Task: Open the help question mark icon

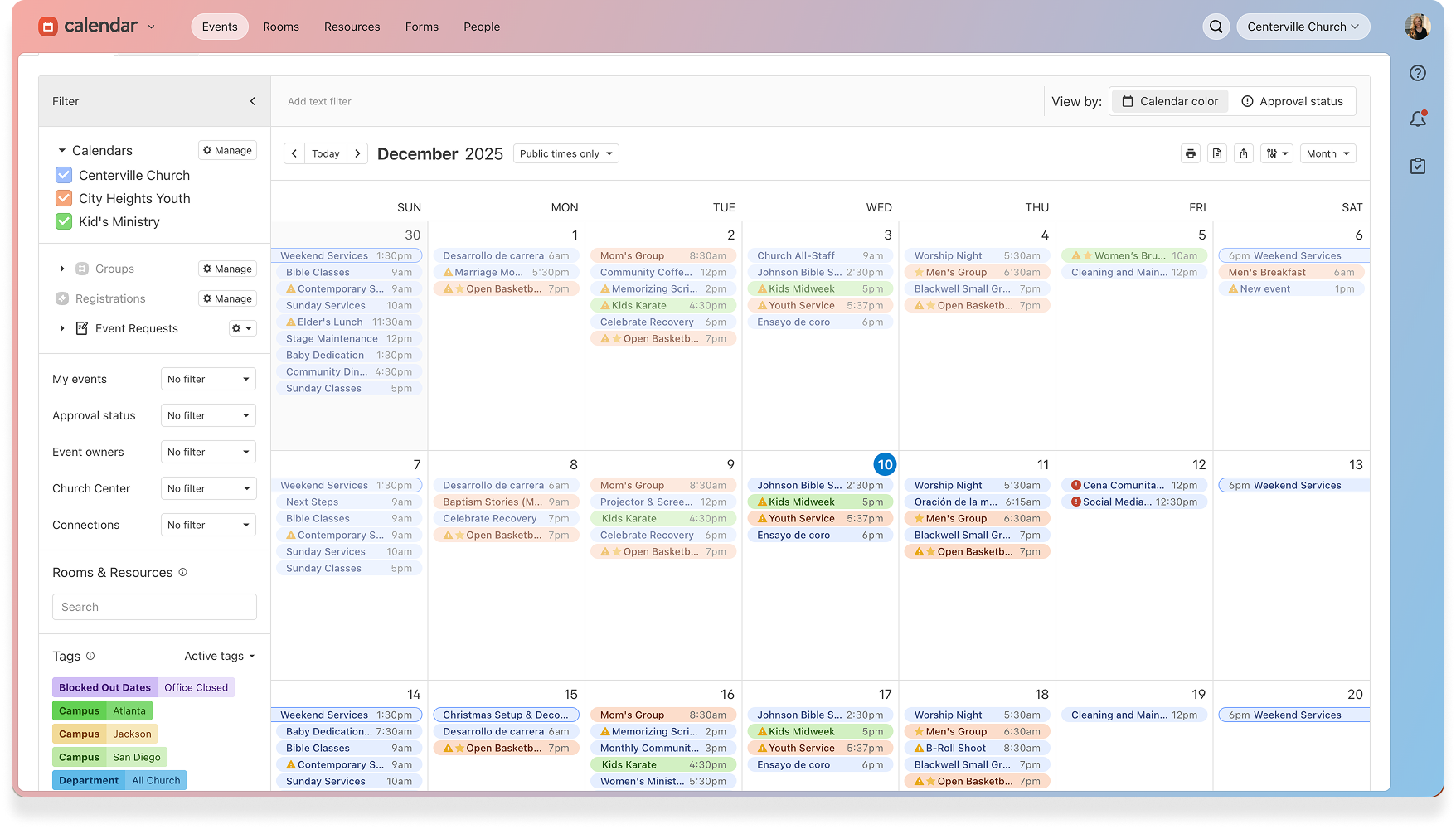Action: 1418,73
